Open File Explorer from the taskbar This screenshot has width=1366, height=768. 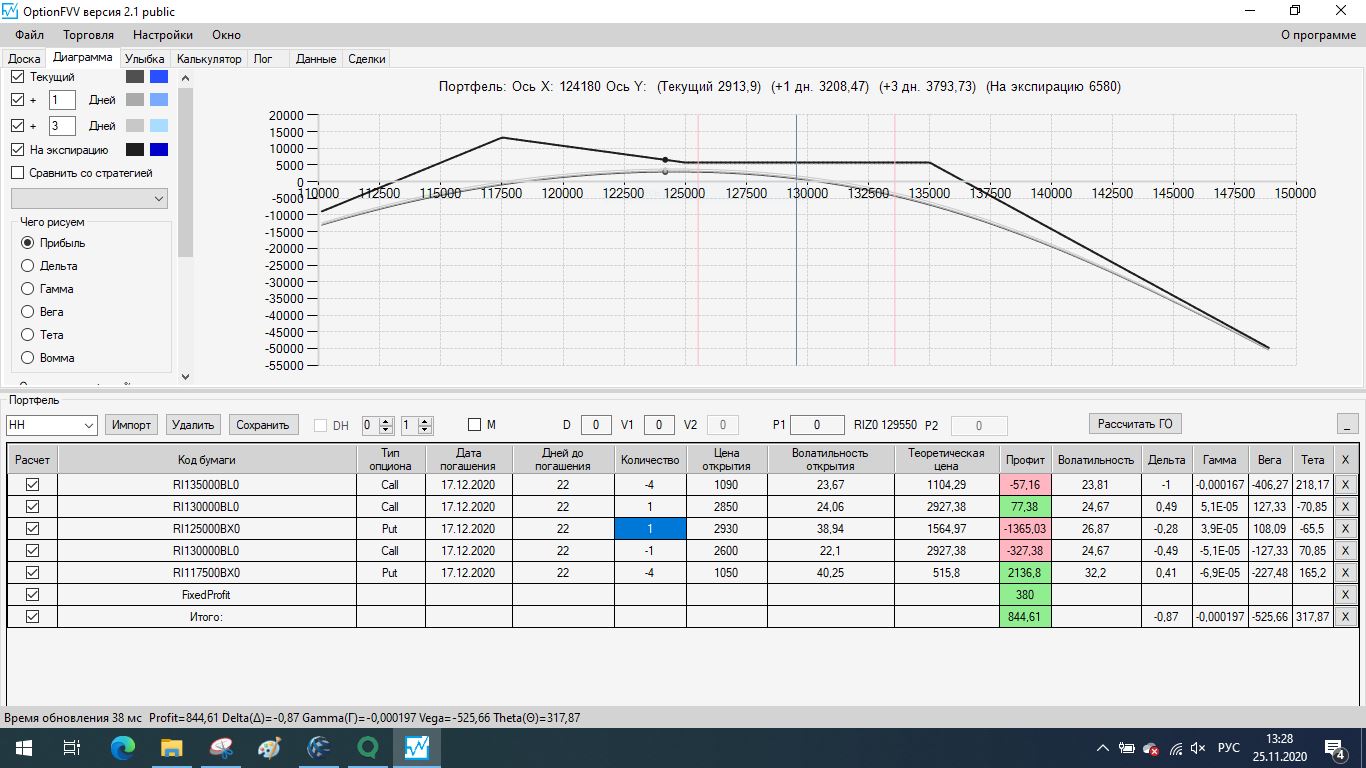172,747
